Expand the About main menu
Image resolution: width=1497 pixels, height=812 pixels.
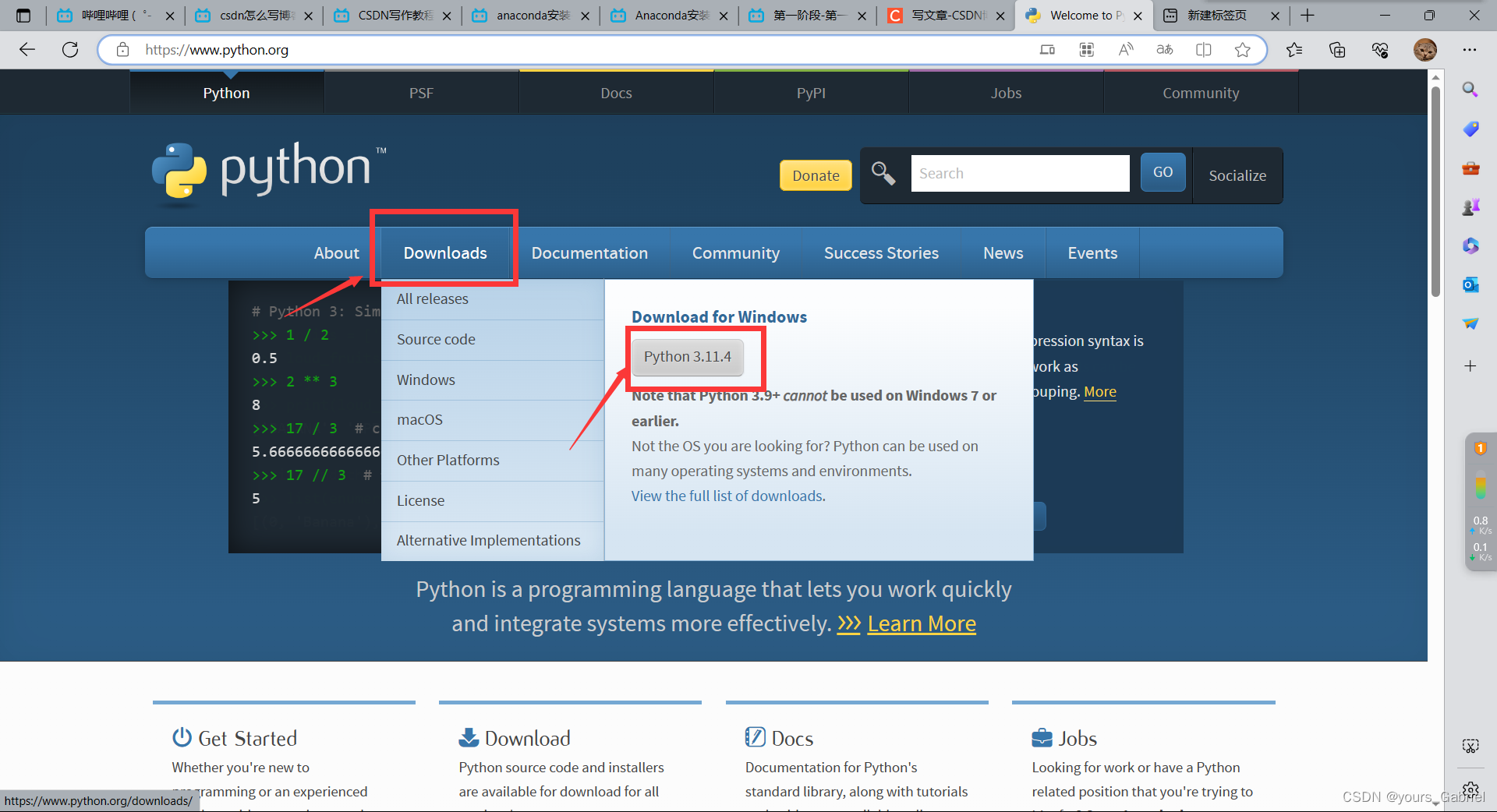coord(336,253)
